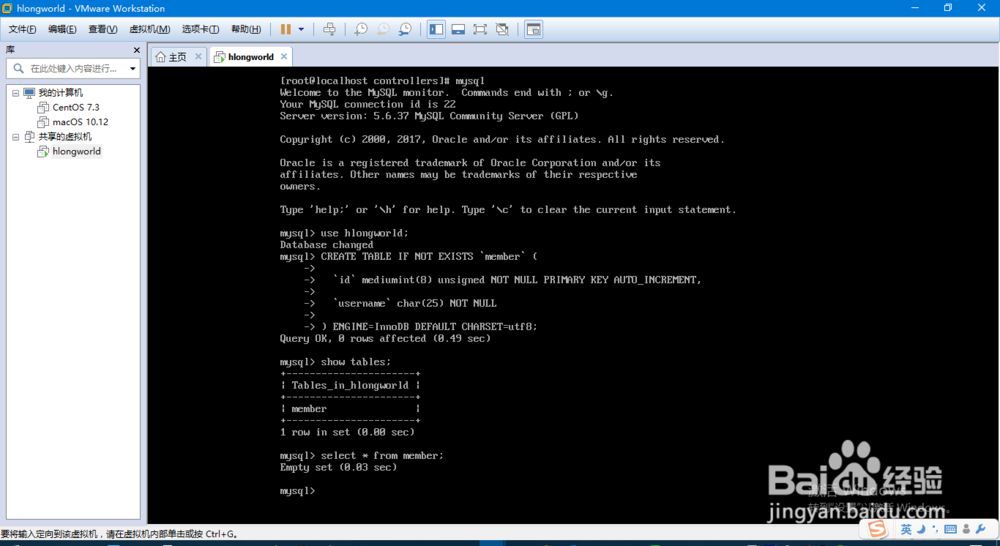Take a snapshot of this virtual machine

click(361, 29)
